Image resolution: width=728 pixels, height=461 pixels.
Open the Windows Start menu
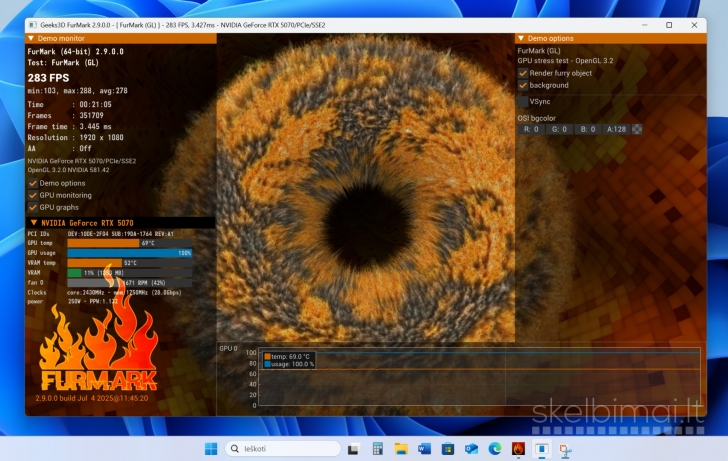pos(211,449)
